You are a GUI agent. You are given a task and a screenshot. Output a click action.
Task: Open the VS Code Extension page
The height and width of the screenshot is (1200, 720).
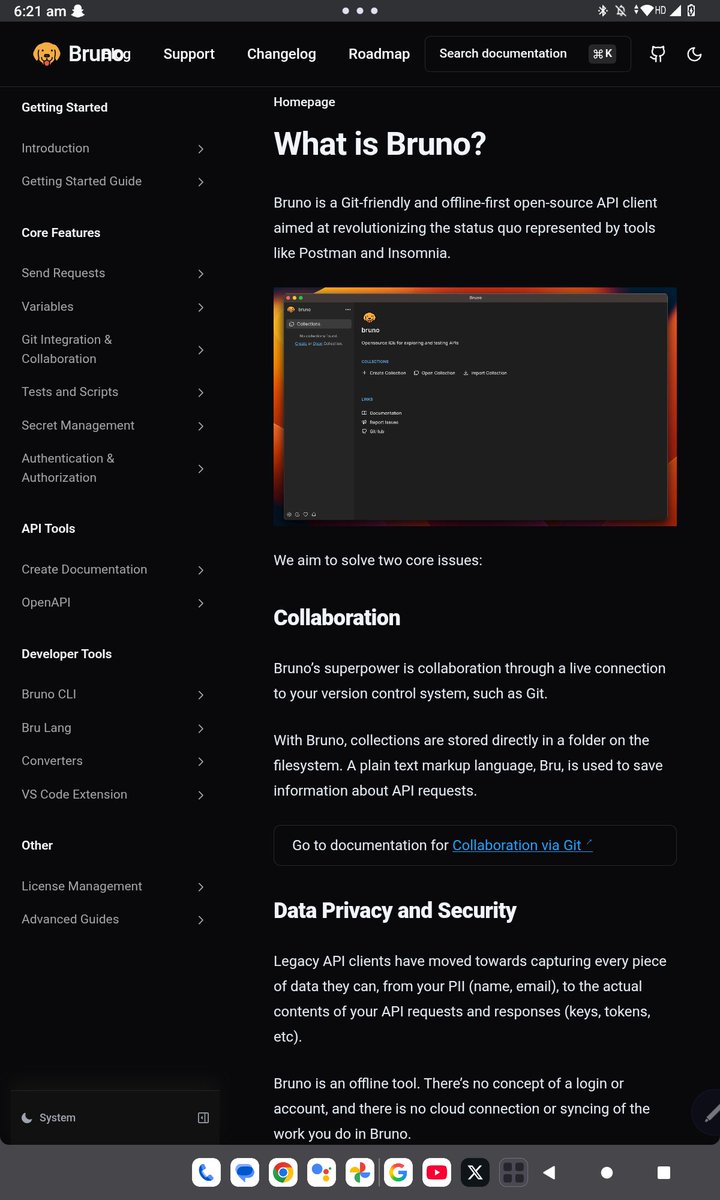pos(74,794)
